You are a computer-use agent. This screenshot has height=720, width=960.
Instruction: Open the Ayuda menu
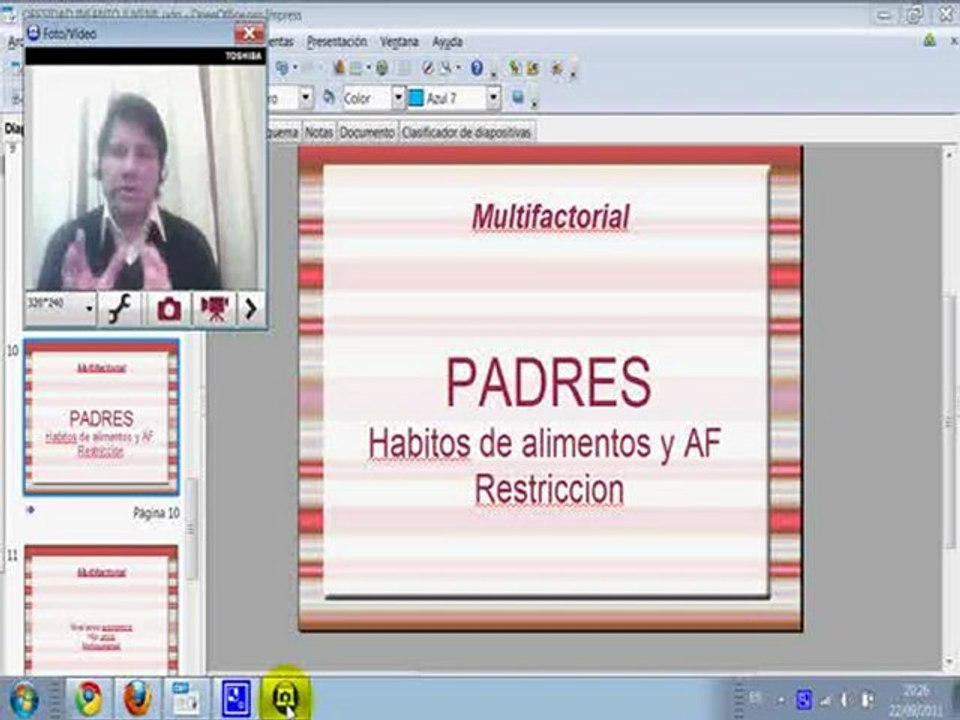click(x=448, y=42)
